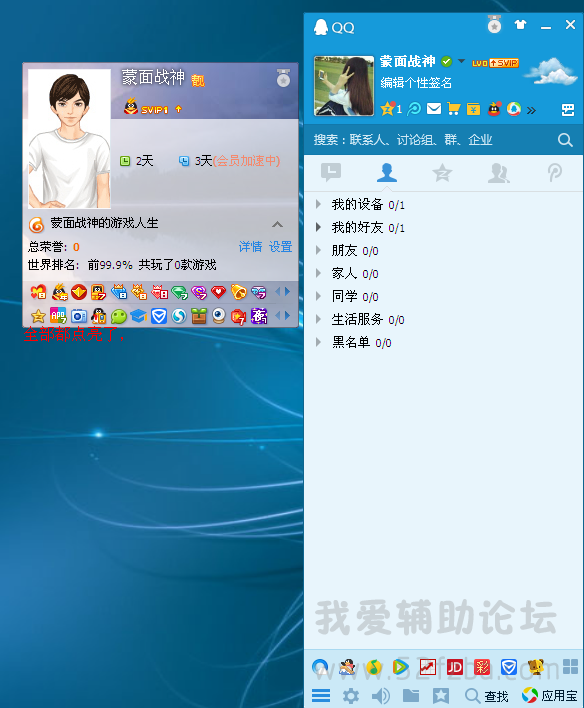Click the medal icon on profile card
Image resolution: width=584 pixels, height=708 pixels.
283,78
